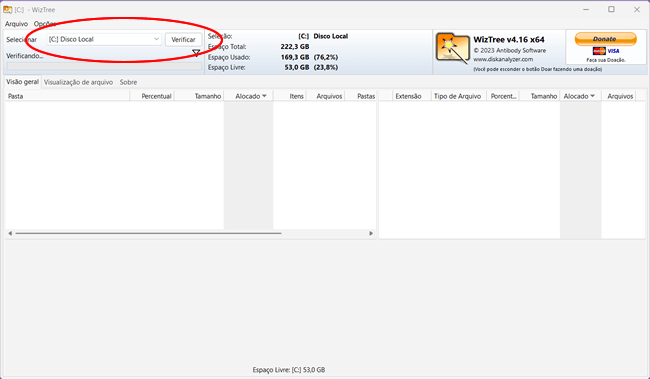Click the sort arrow on right Alocado column
The width and height of the screenshot is (650, 379).
tap(592, 96)
